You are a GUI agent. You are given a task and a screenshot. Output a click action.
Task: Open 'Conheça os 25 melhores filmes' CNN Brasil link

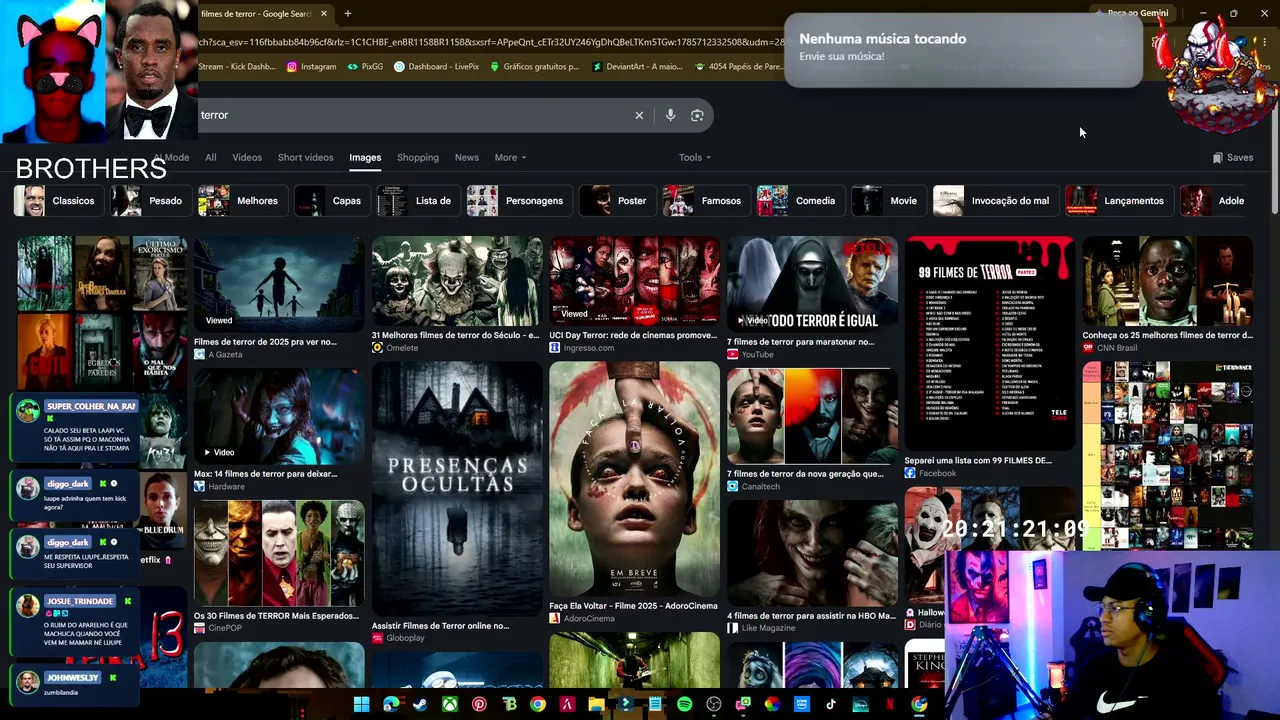pyautogui.click(x=1167, y=336)
